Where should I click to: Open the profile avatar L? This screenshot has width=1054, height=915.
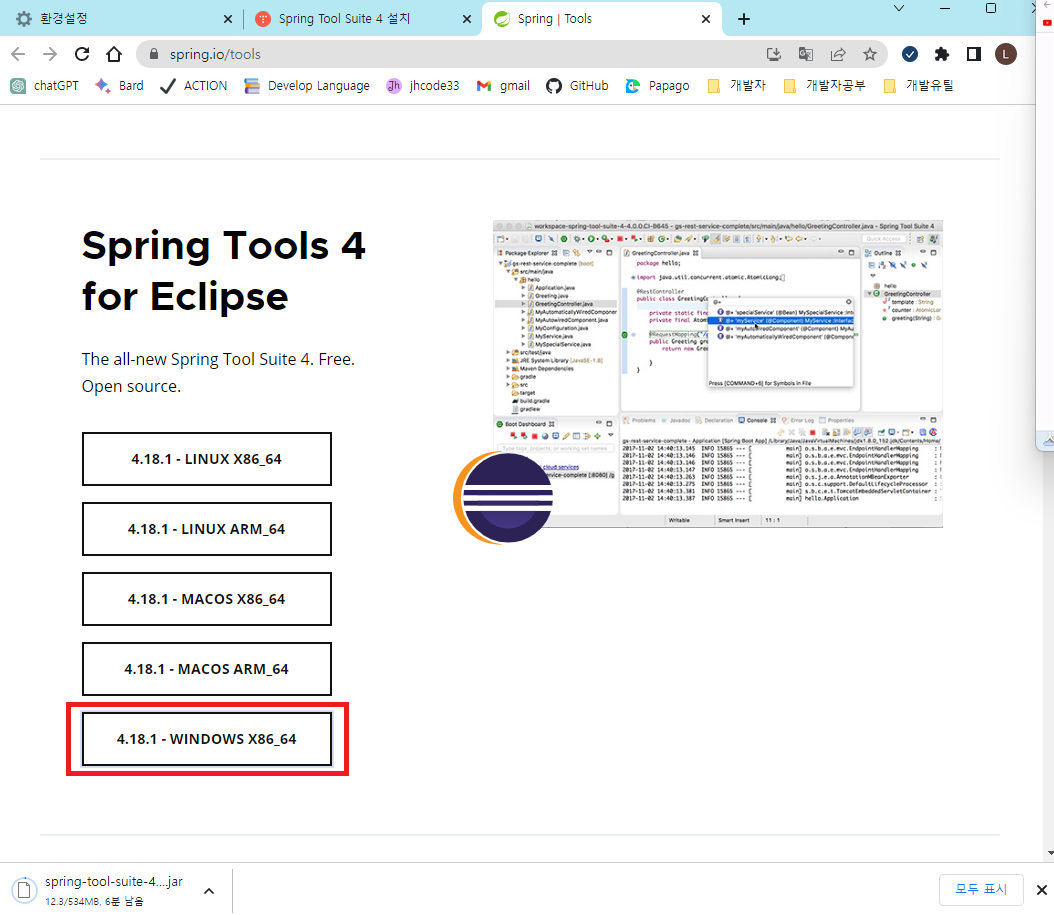pos(1006,54)
